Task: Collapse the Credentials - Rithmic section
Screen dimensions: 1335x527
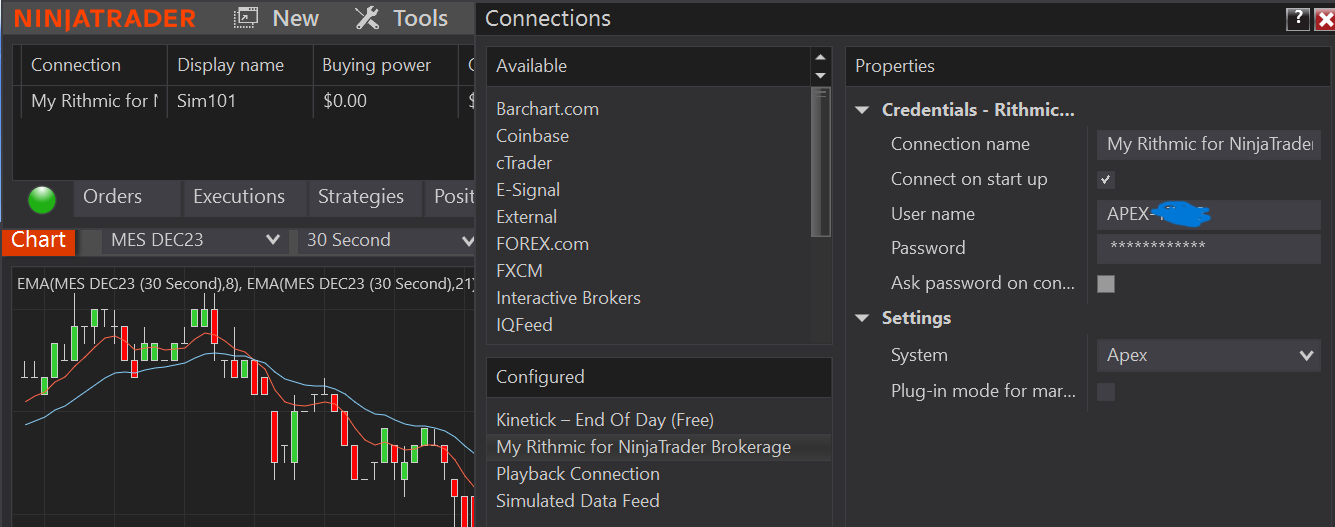Action: point(863,110)
